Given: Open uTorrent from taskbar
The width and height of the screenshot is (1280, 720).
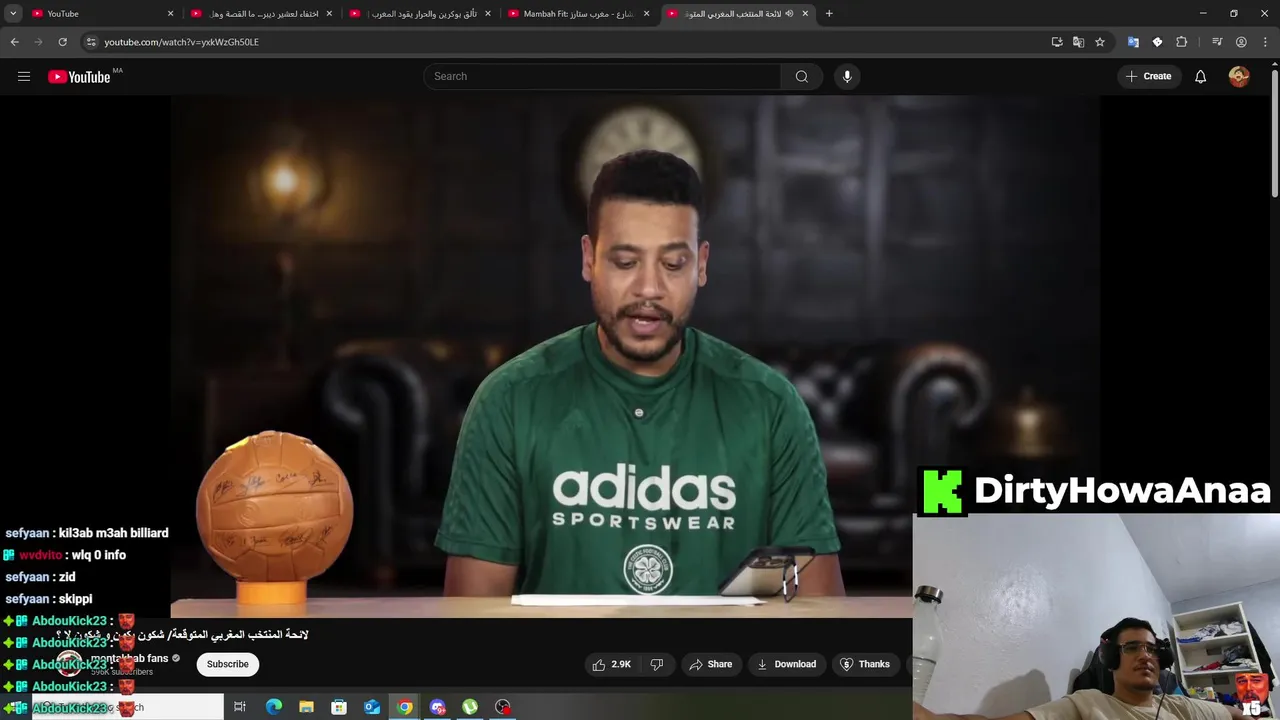Looking at the screenshot, I should coord(470,707).
